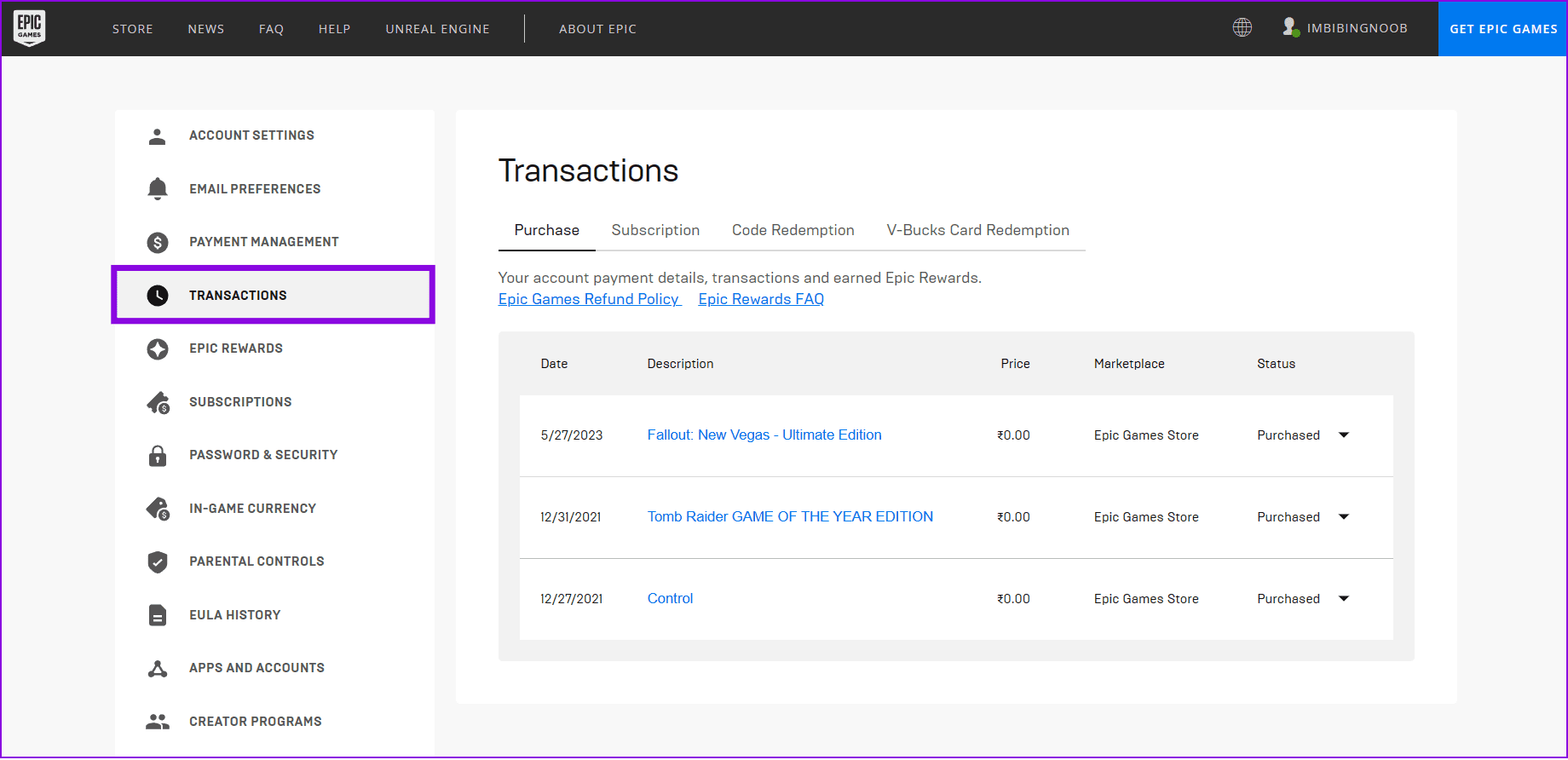Open the FAQ menu item
Screen dimensions: 1568x760
pos(271,29)
